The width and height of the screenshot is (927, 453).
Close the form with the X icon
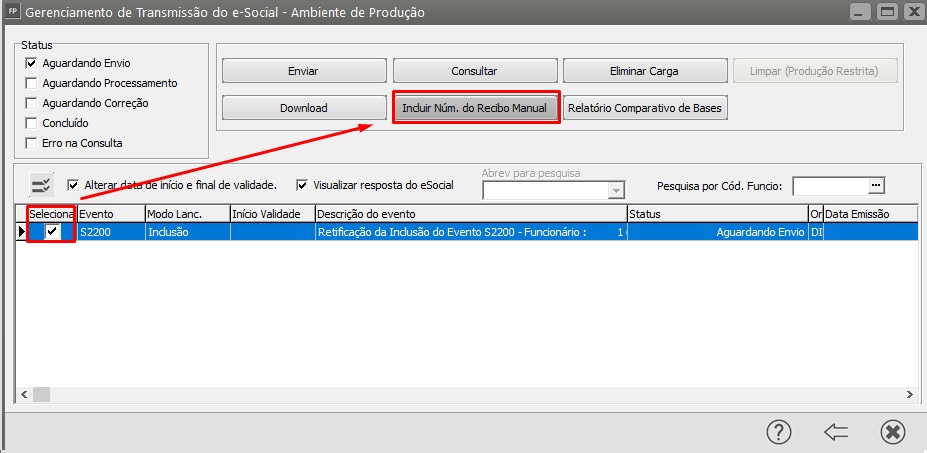tap(893, 432)
